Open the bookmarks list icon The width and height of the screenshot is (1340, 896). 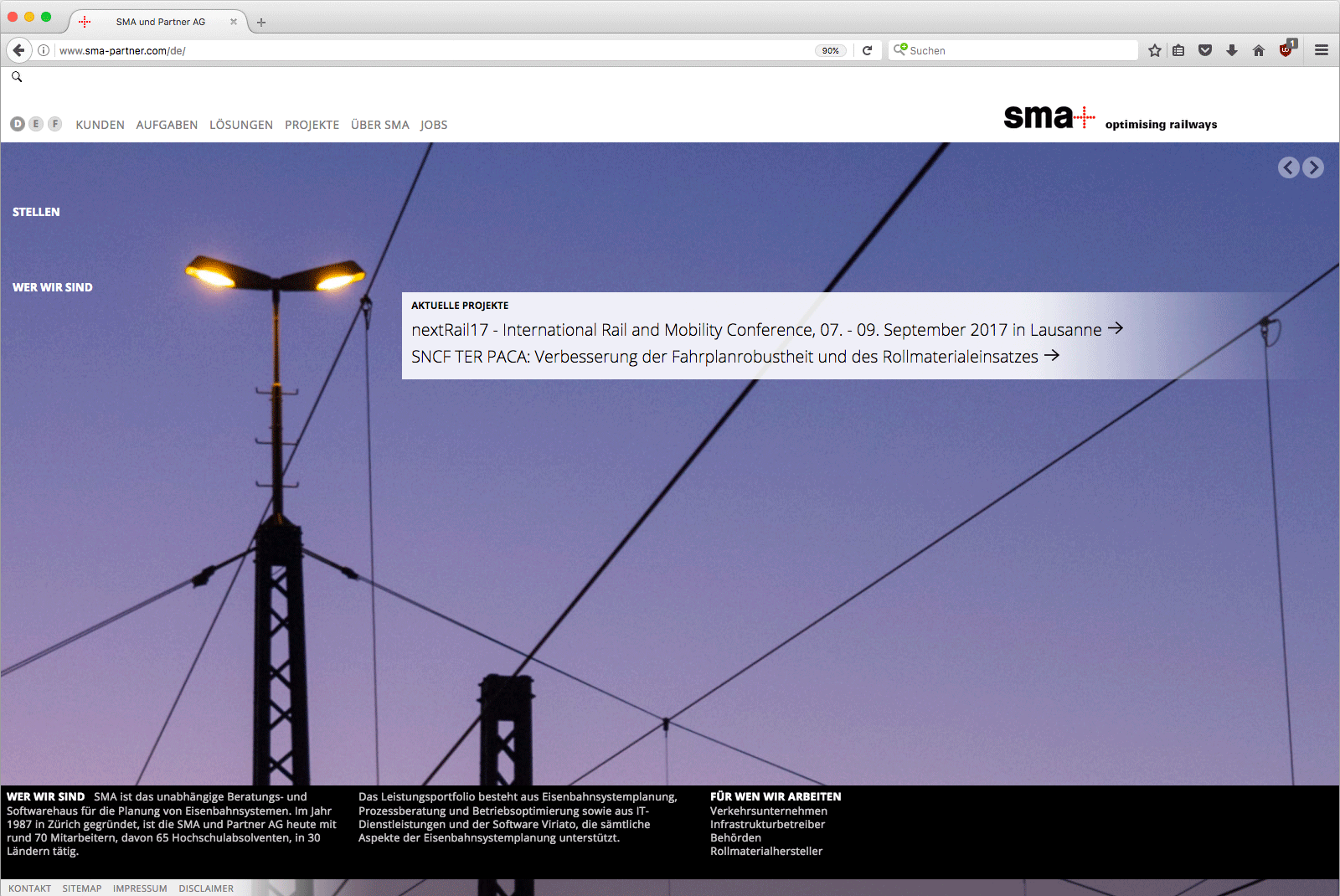pyautogui.click(x=1178, y=50)
